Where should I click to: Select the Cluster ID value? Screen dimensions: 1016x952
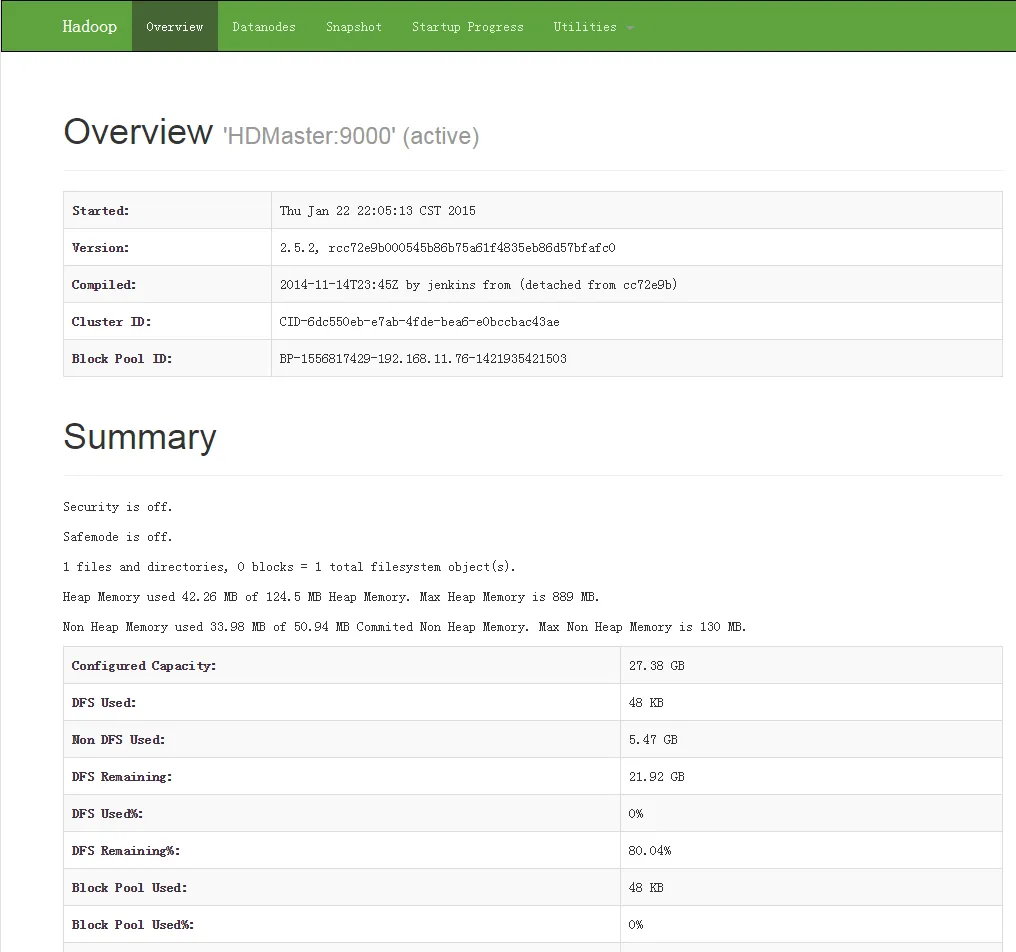[x=419, y=322]
